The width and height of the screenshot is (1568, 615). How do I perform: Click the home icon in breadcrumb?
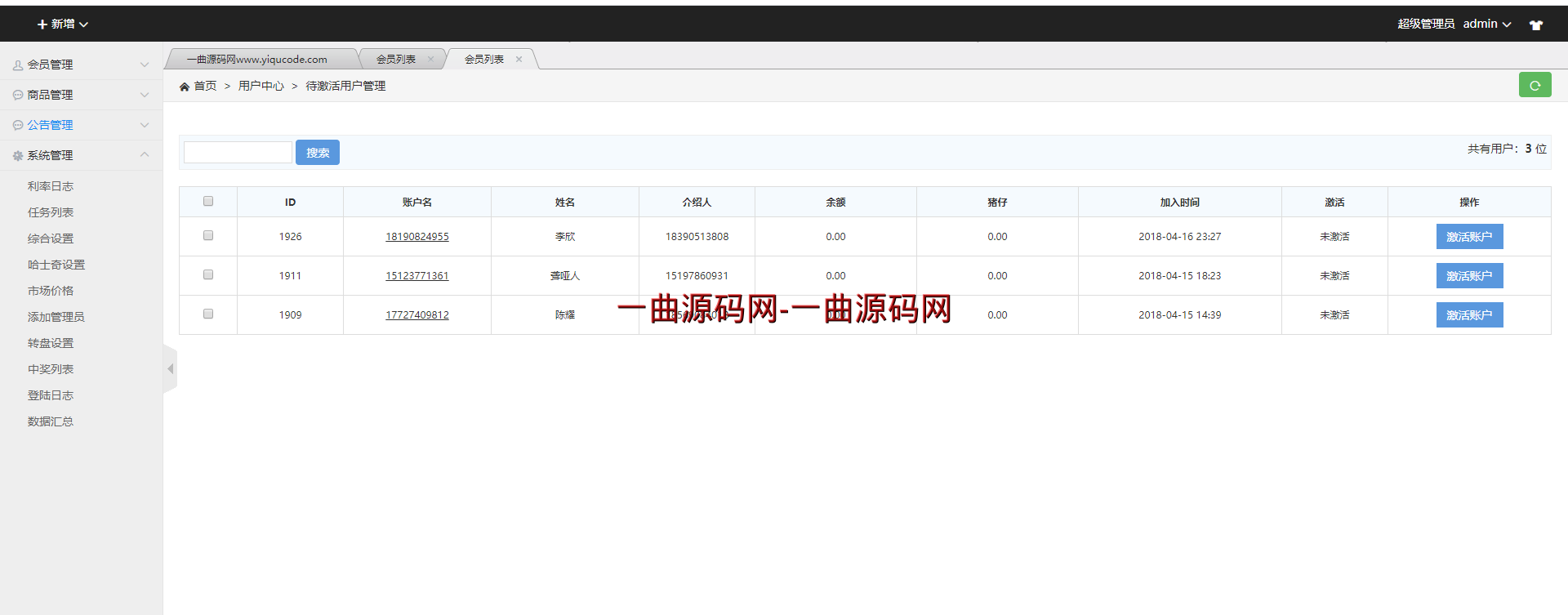coord(185,87)
